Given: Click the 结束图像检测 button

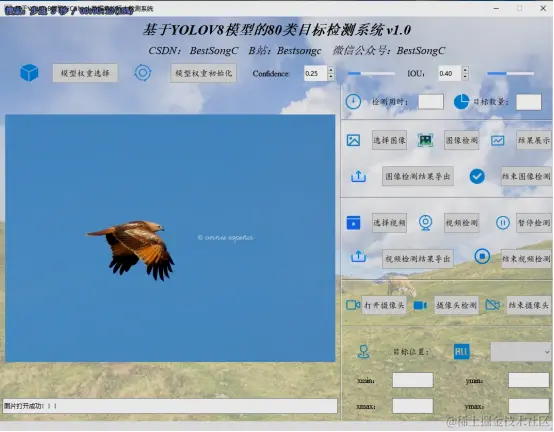Looking at the screenshot, I should [x=526, y=176].
